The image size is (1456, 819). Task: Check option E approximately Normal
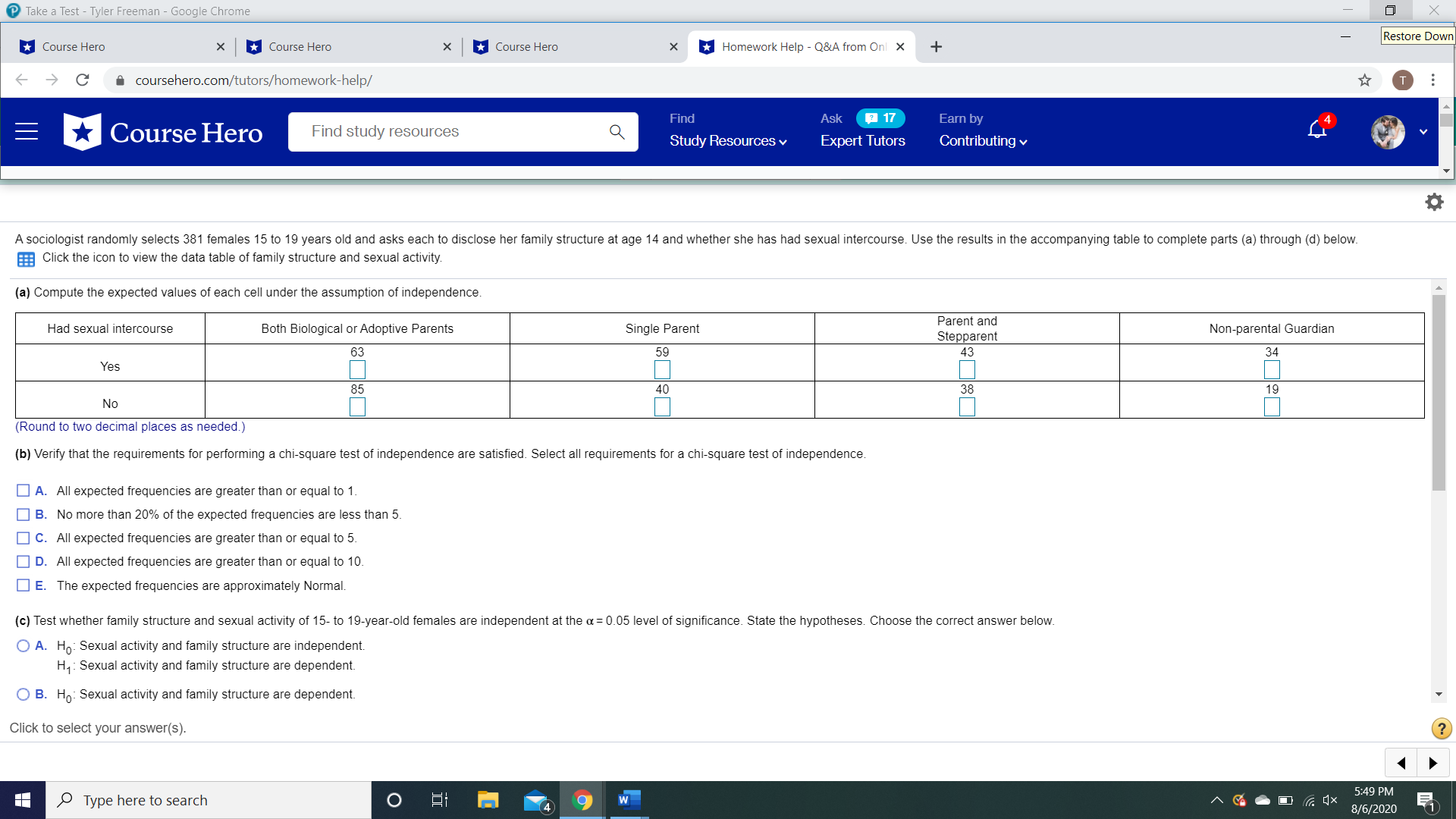24,585
